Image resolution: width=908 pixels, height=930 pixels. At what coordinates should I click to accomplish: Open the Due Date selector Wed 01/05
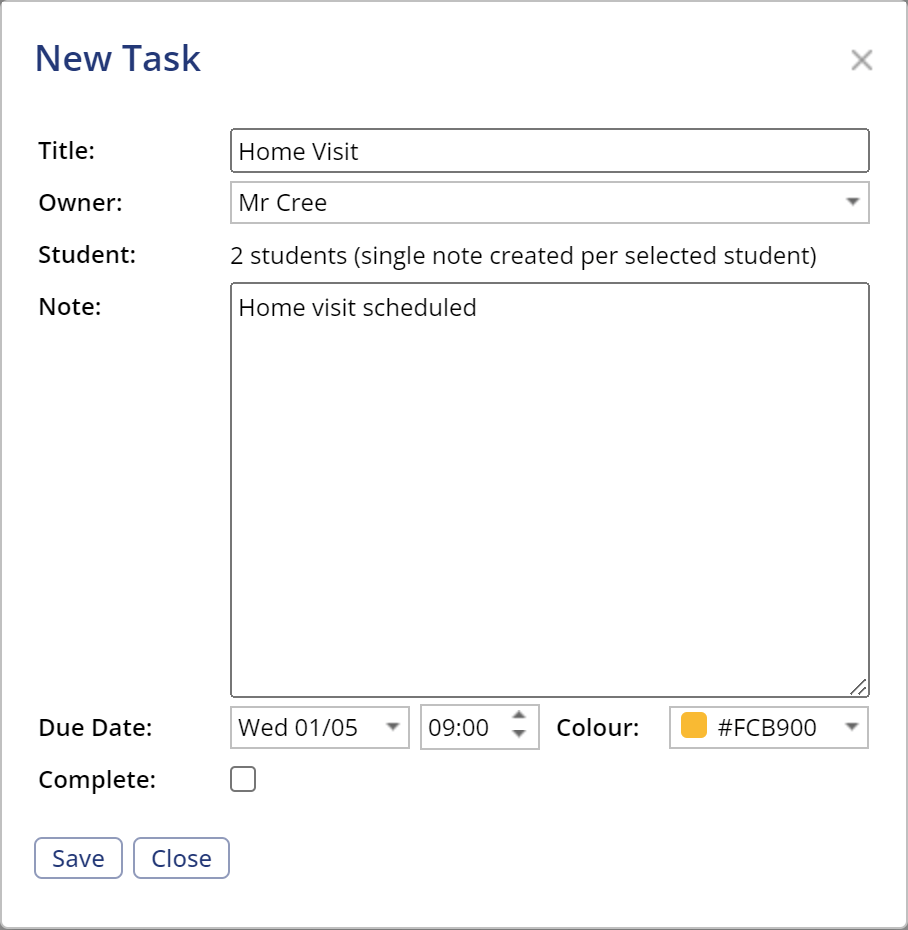305,727
